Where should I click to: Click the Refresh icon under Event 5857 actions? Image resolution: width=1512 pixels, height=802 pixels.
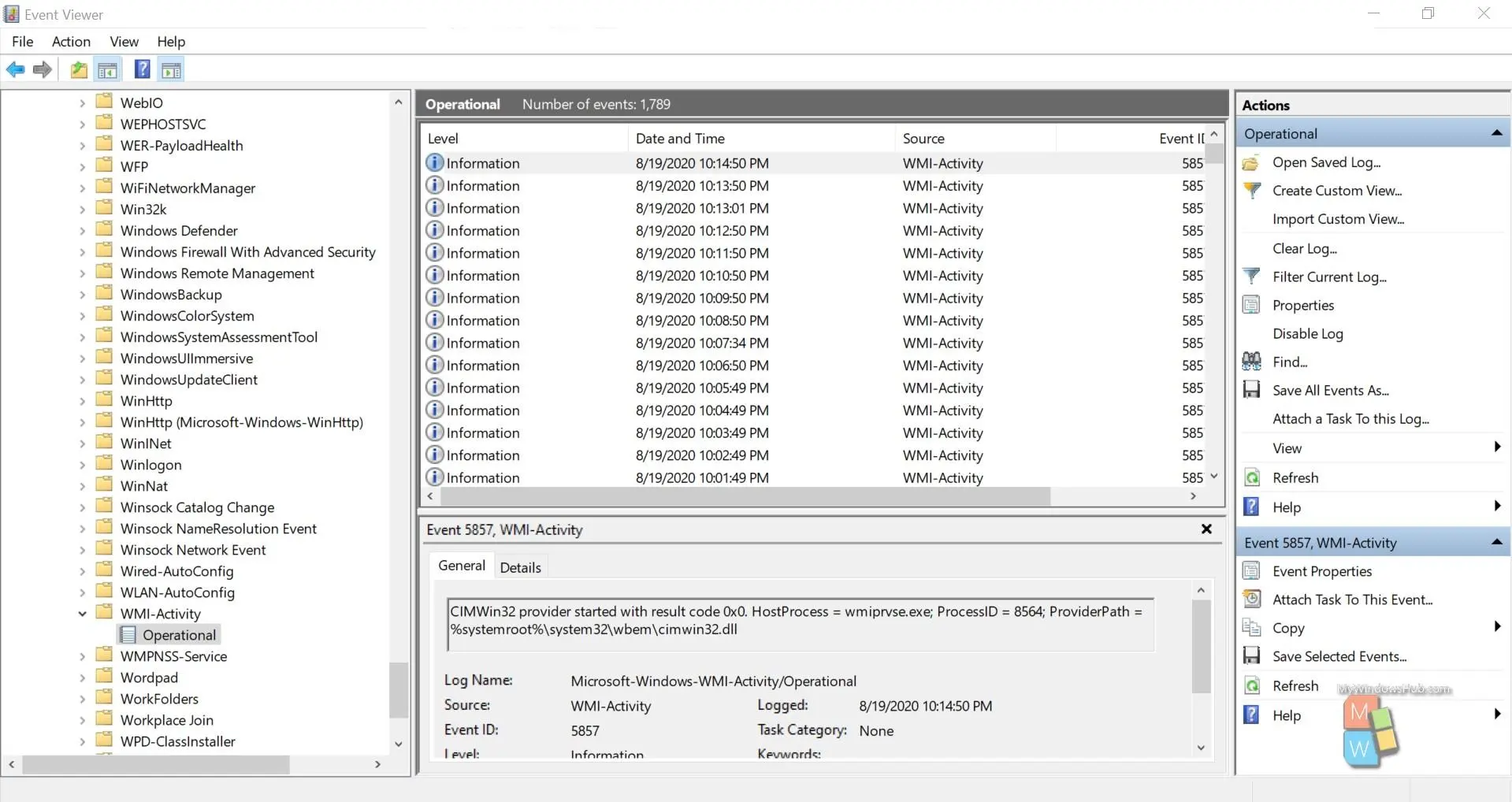(1251, 685)
